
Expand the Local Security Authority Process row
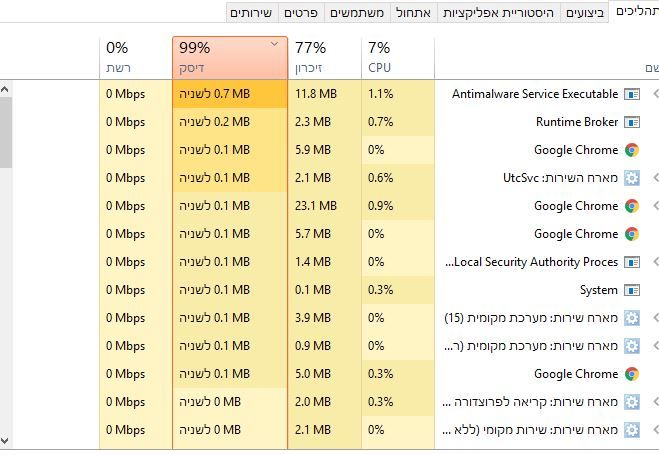pyautogui.click(x=655, y=262)
